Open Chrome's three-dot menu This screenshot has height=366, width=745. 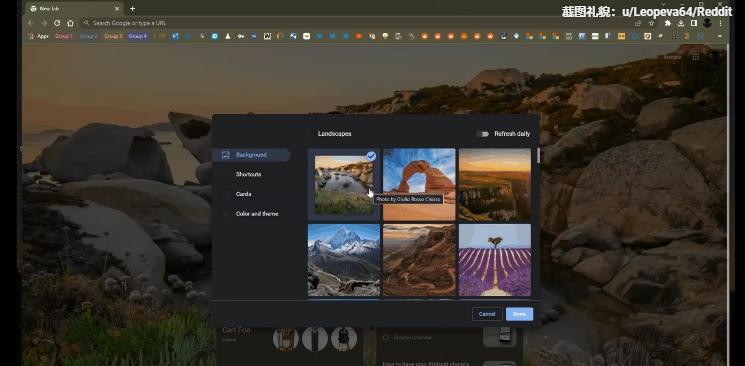coord(720,23)
